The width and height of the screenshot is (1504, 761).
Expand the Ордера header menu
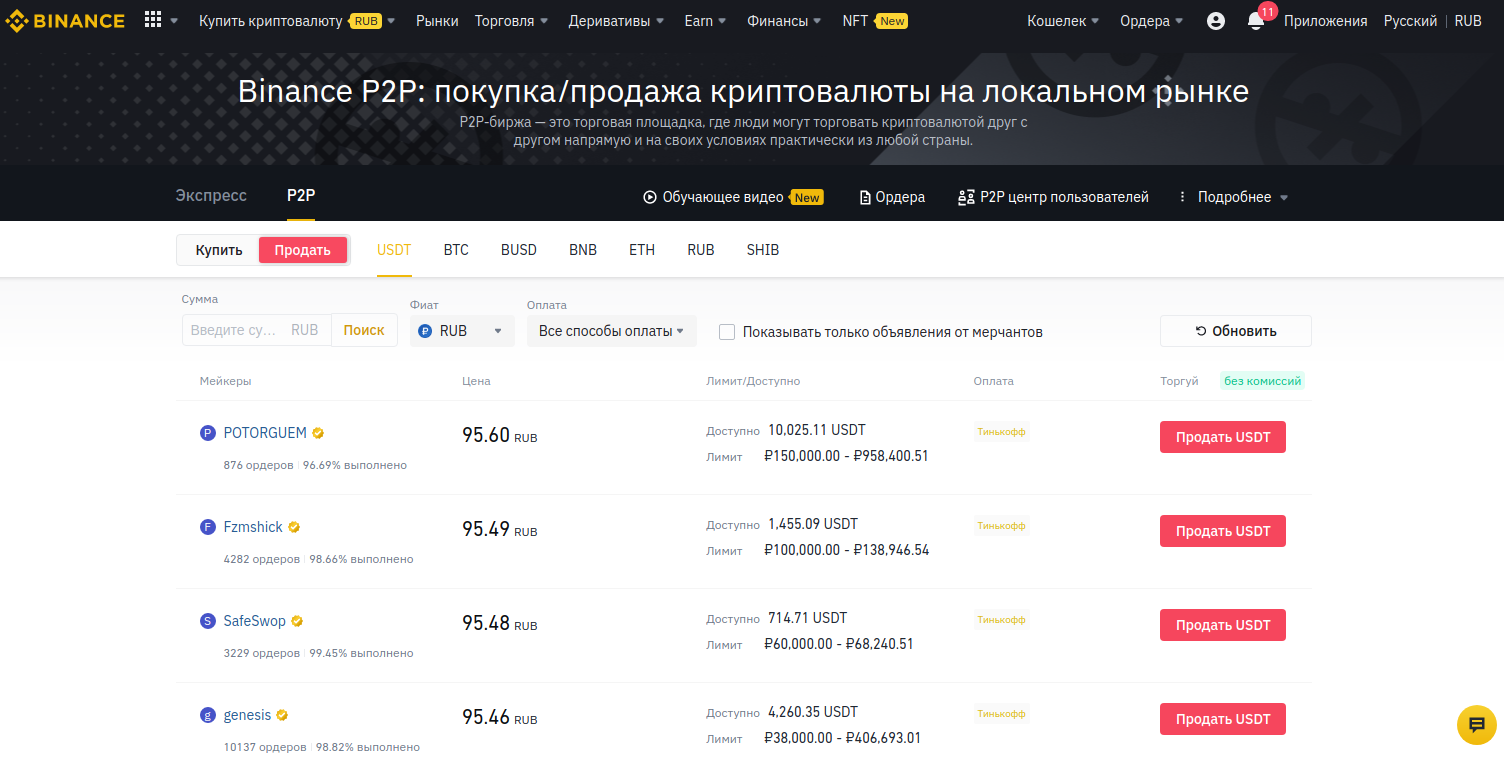click(x=1151, y=21)
